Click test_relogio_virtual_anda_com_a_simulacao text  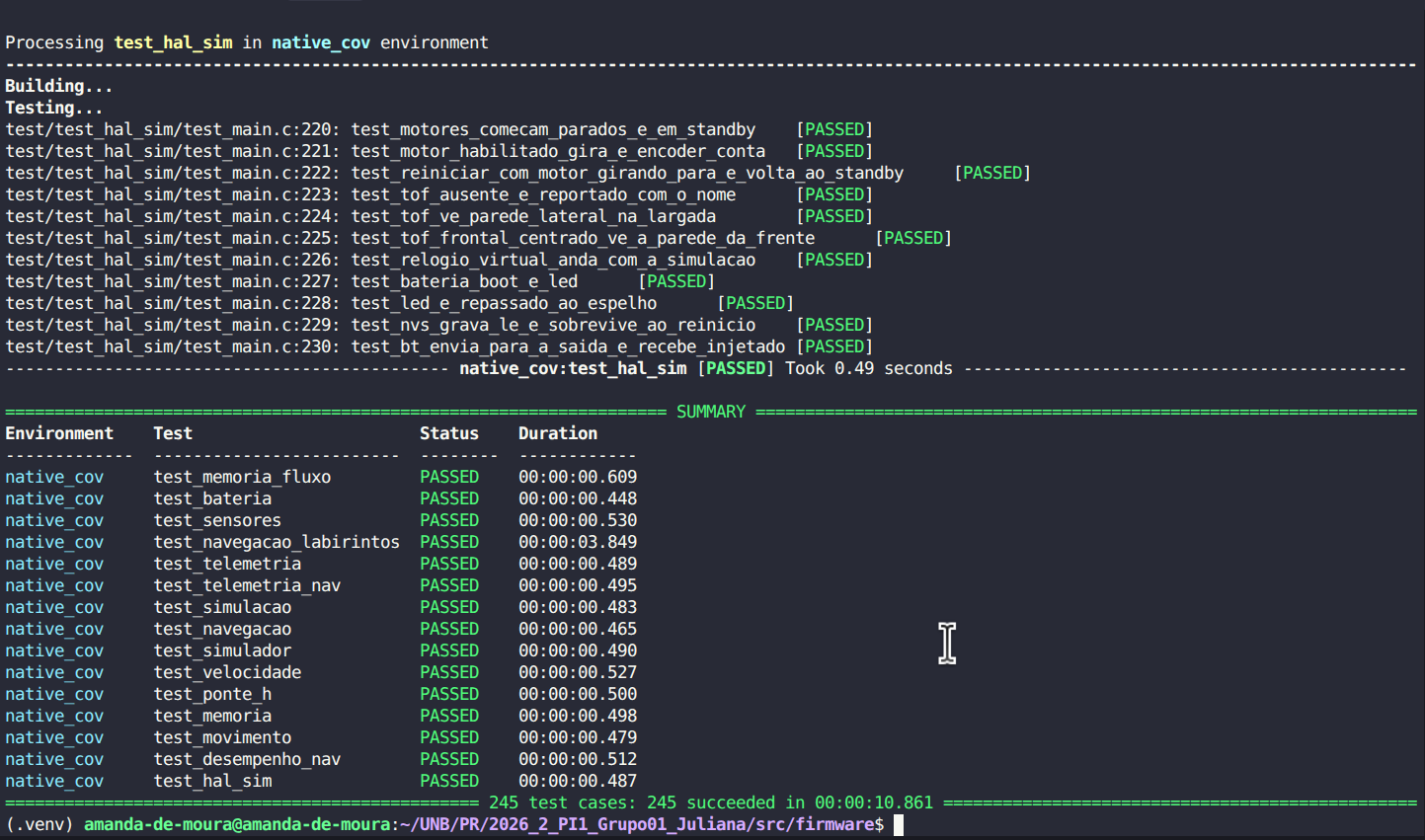point(553,260)
